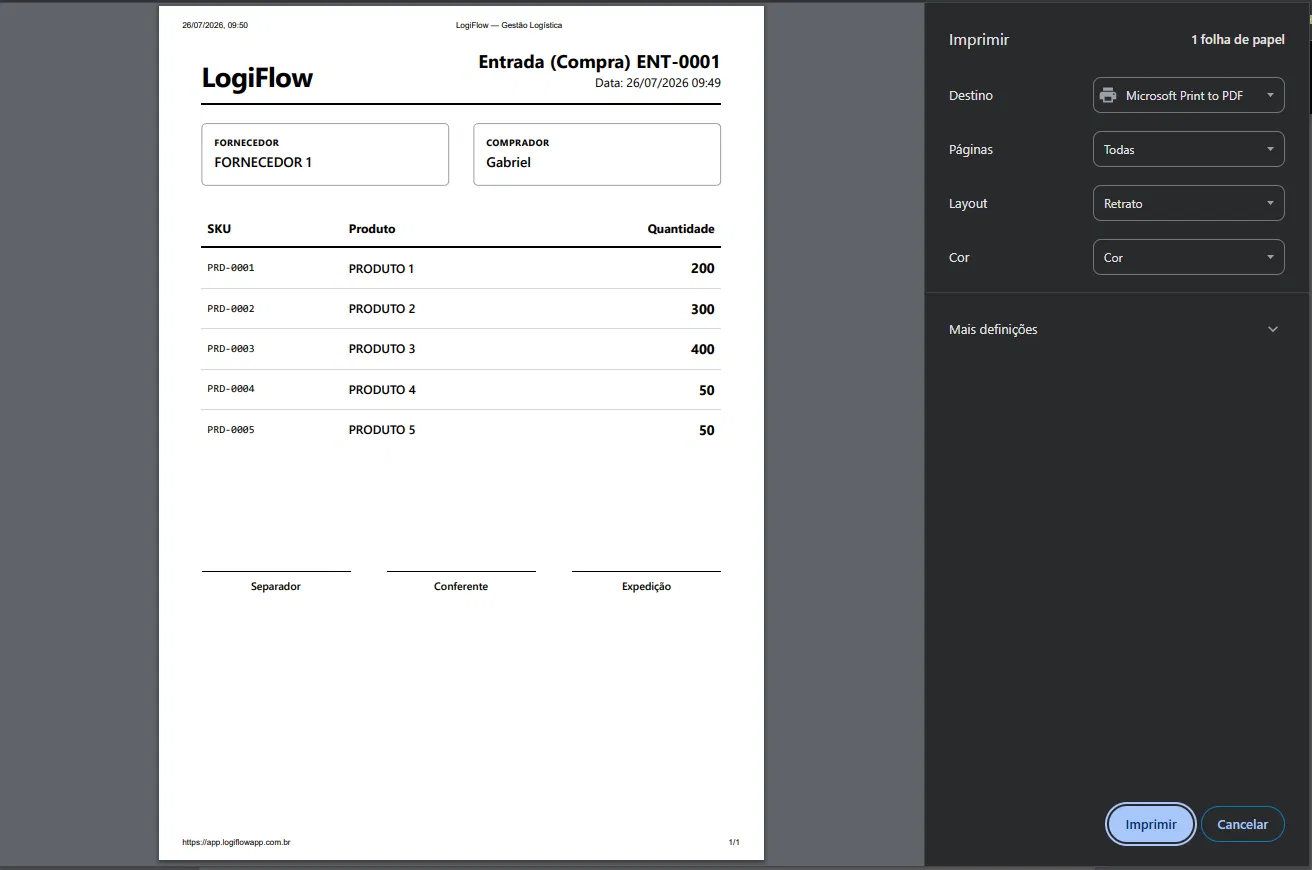Click quantity 400 for PRODUTO 3
Viewport: 1312px width, 870px height.
point(703,349)
